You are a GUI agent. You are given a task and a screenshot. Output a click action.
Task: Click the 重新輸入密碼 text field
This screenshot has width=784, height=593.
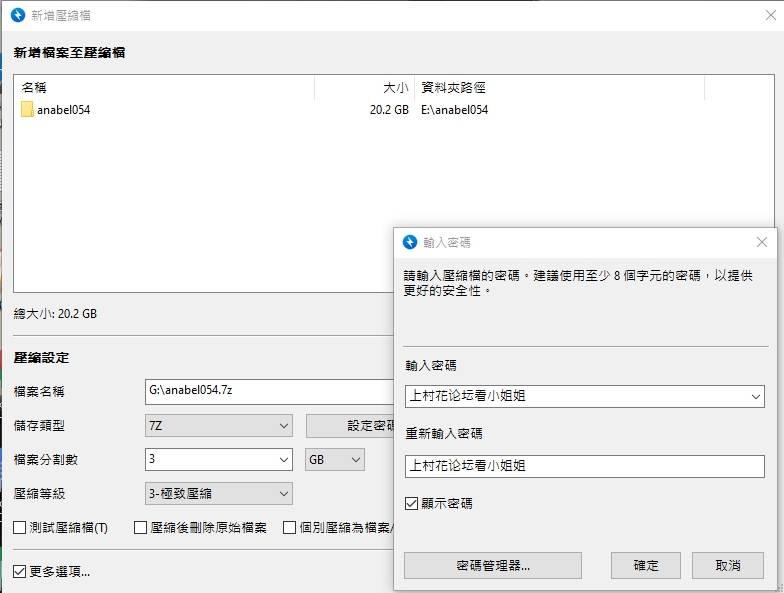click(586, 466)
